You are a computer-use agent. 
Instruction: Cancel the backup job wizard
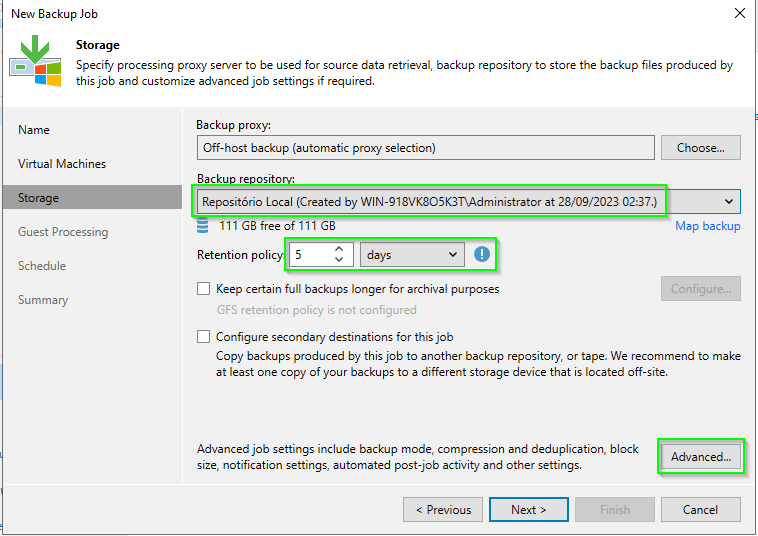pos(701,510)
